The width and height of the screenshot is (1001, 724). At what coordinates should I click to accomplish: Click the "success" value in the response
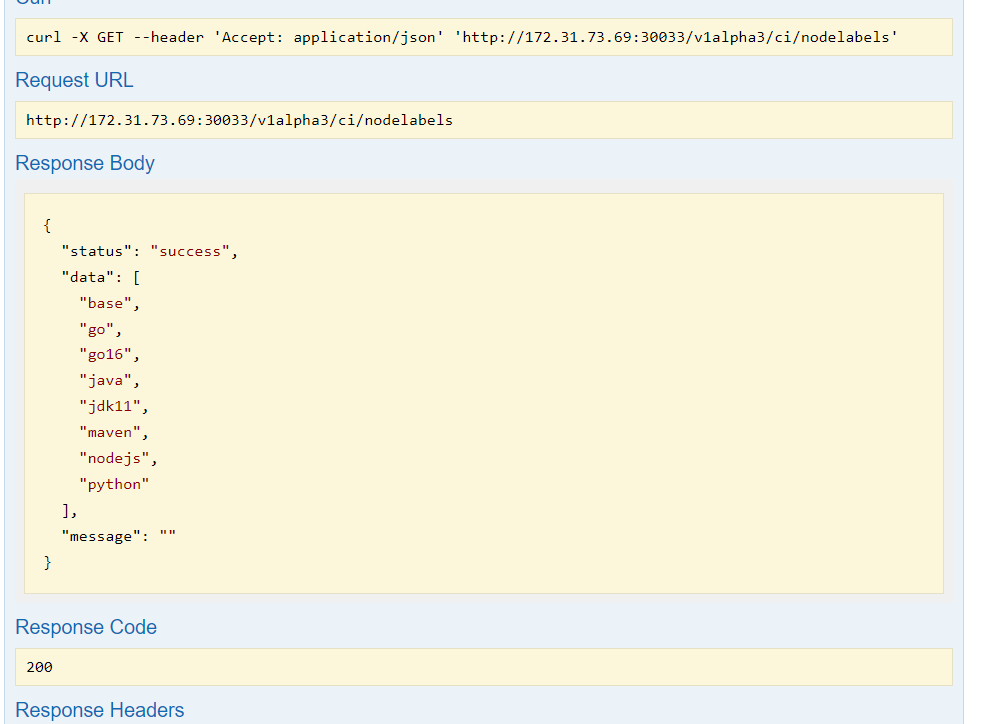point(191,251)
